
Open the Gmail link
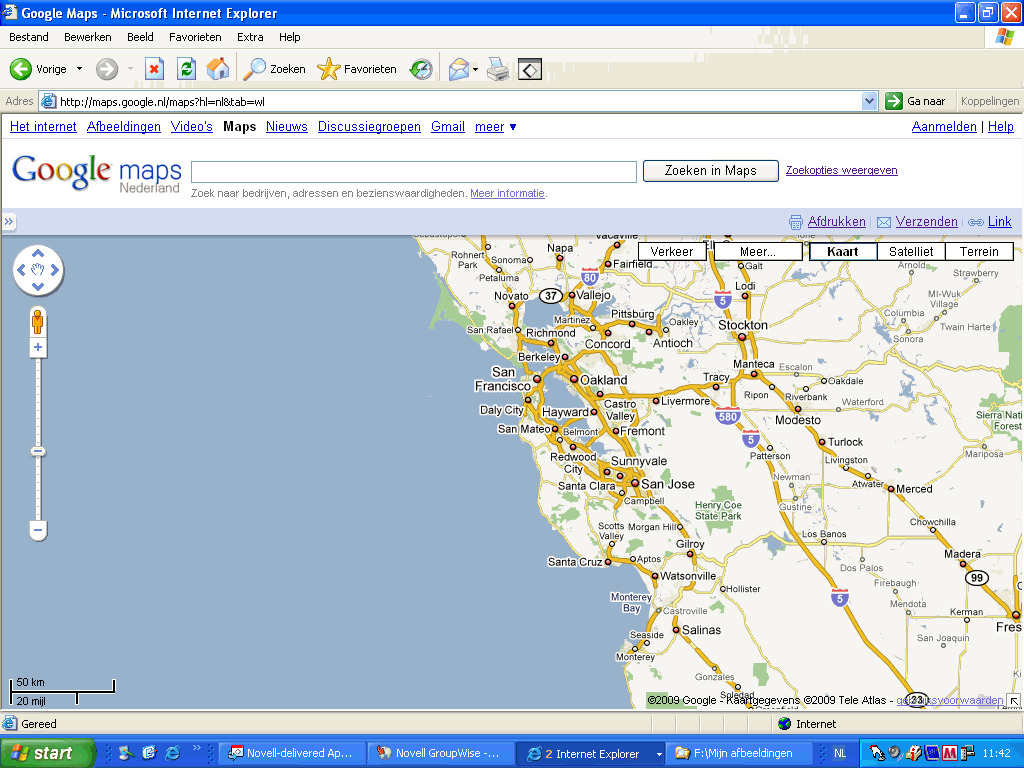tap(447, 127)
